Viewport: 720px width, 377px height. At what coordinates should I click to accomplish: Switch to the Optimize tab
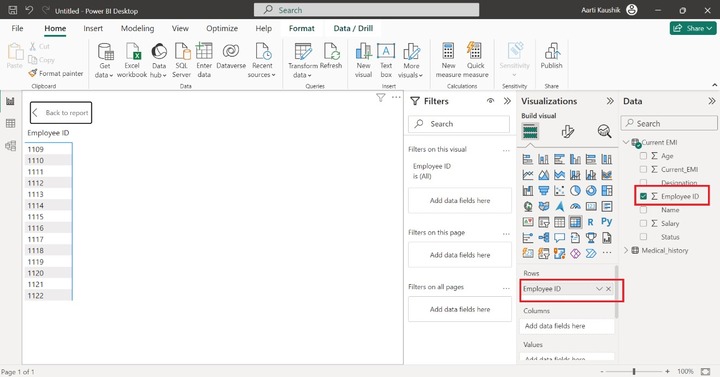(x=222, y=28)
